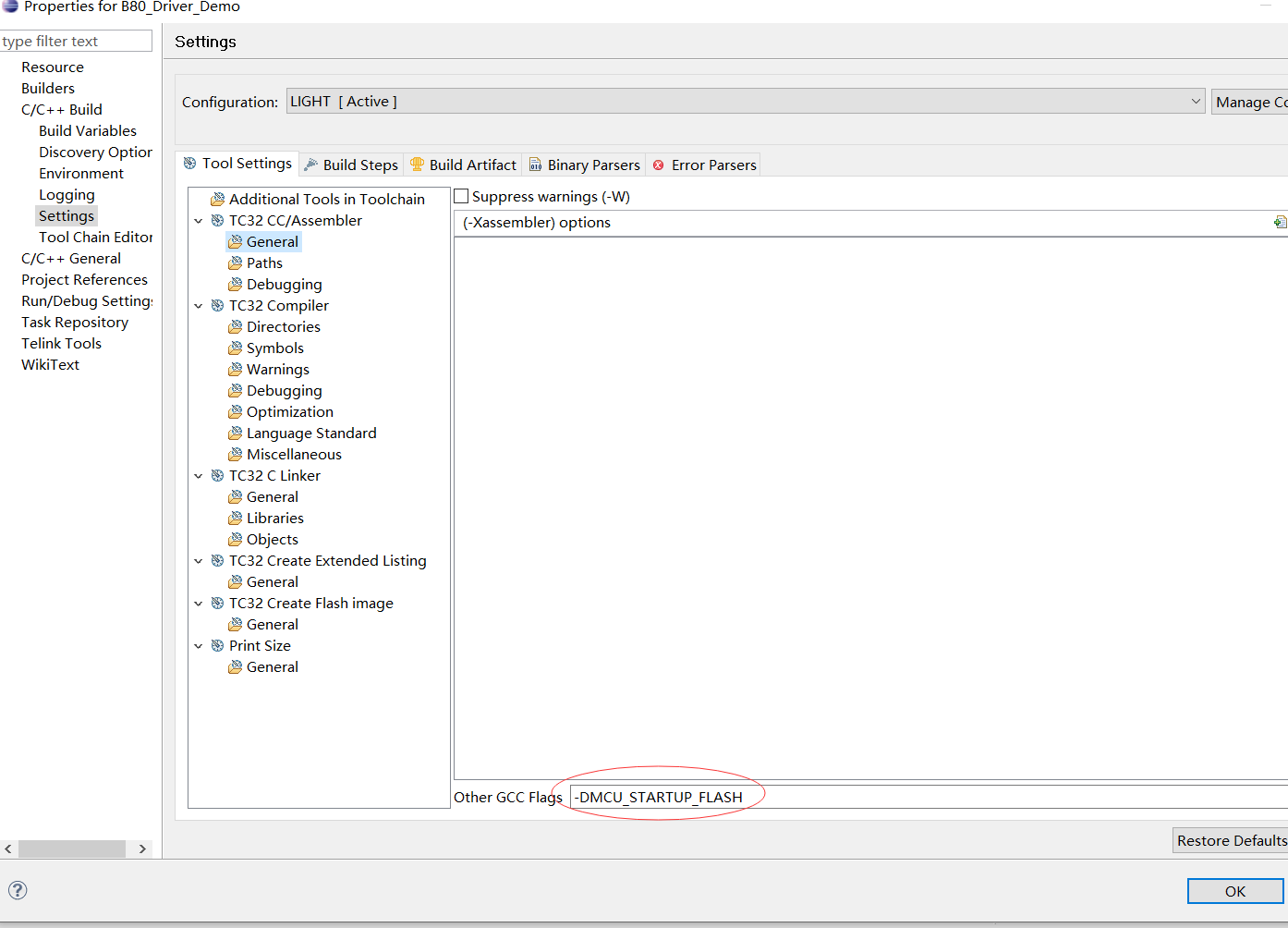Select C/C++ Build in the sidebar
1288x928 pixels.
point(62,109)
